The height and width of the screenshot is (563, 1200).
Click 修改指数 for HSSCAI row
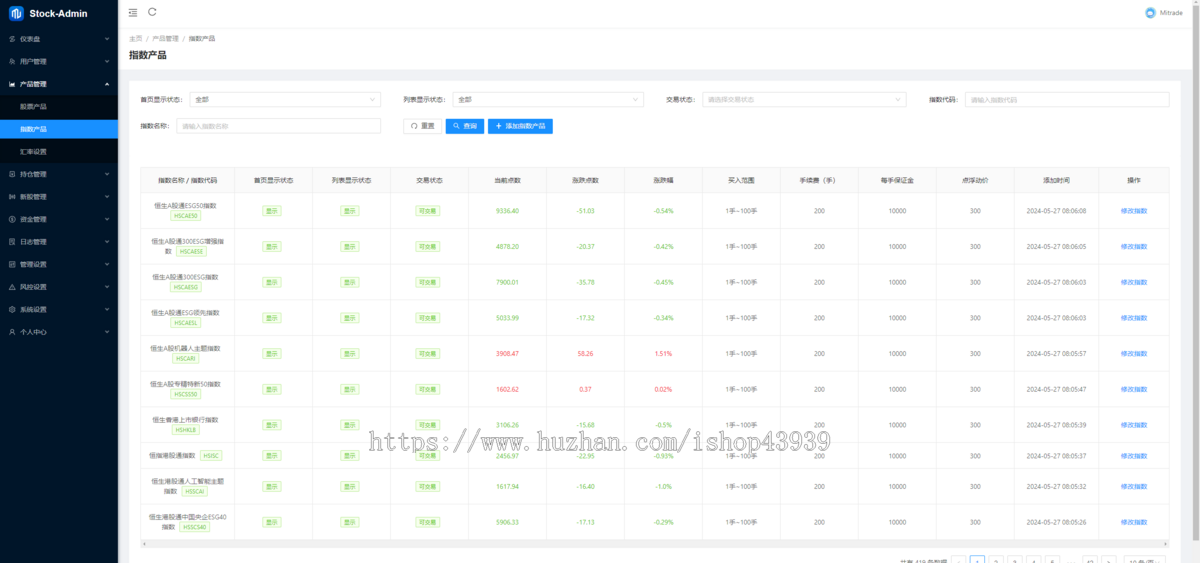click(x=1134, y=486)
